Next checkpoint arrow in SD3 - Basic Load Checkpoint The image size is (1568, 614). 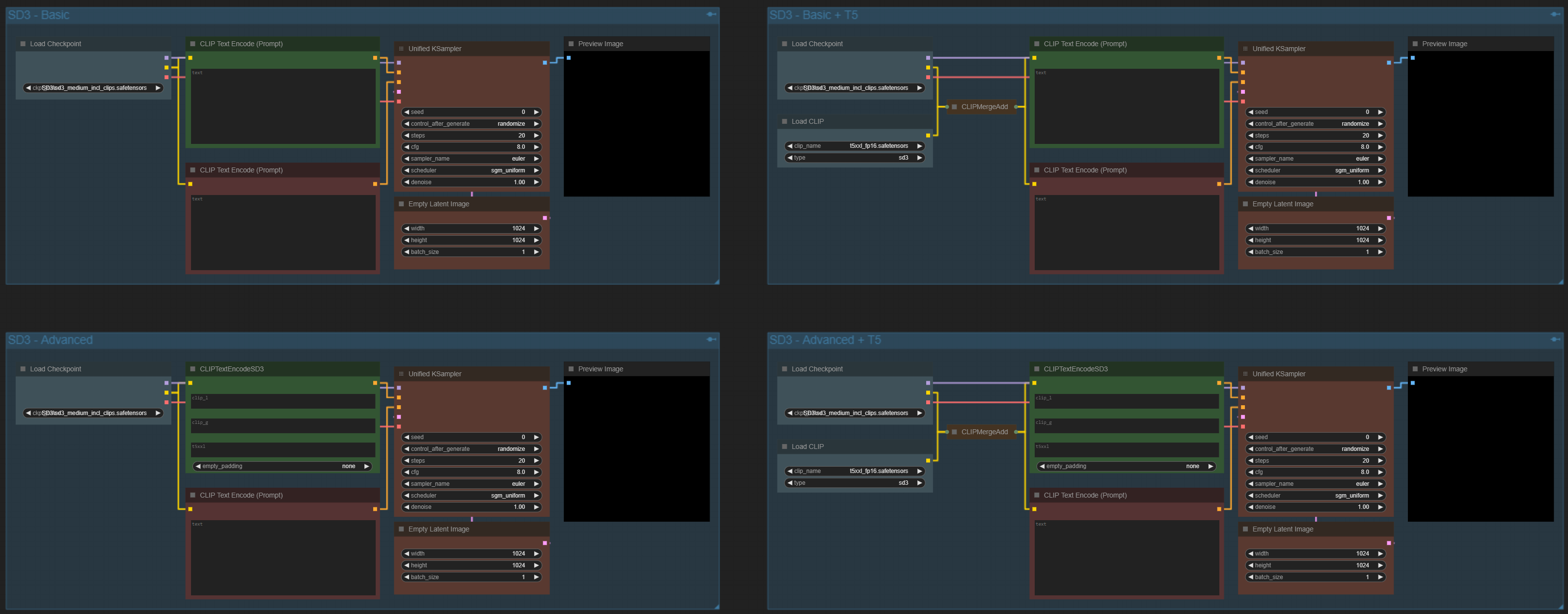pyautogui.click(x=158, y=88)
